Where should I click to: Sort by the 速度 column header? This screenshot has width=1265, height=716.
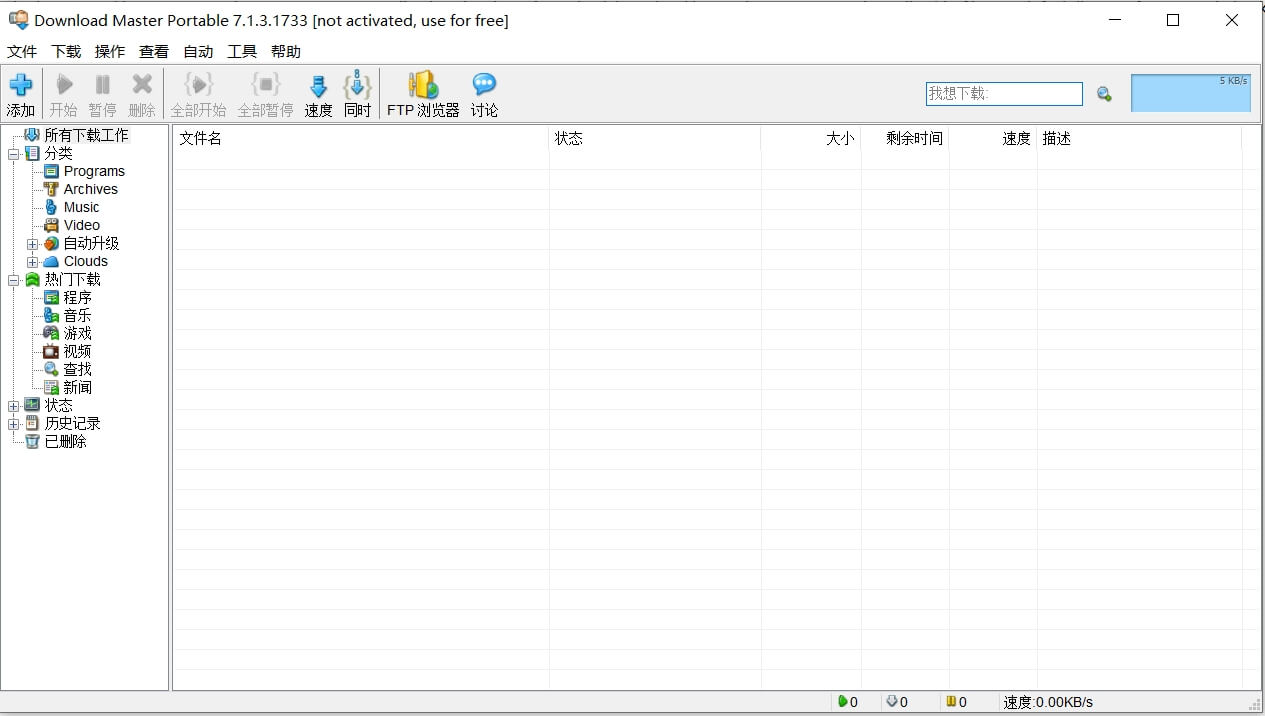coord(993,139)
